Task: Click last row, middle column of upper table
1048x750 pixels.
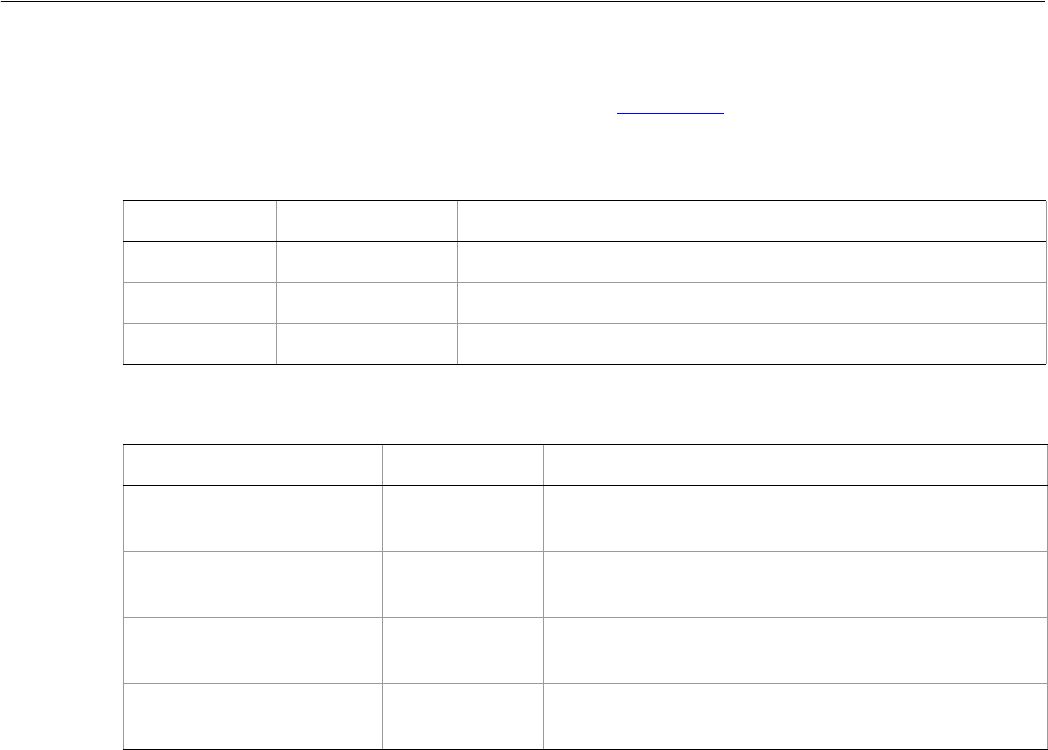Action: pyautogui.click(x=367, y=344)
